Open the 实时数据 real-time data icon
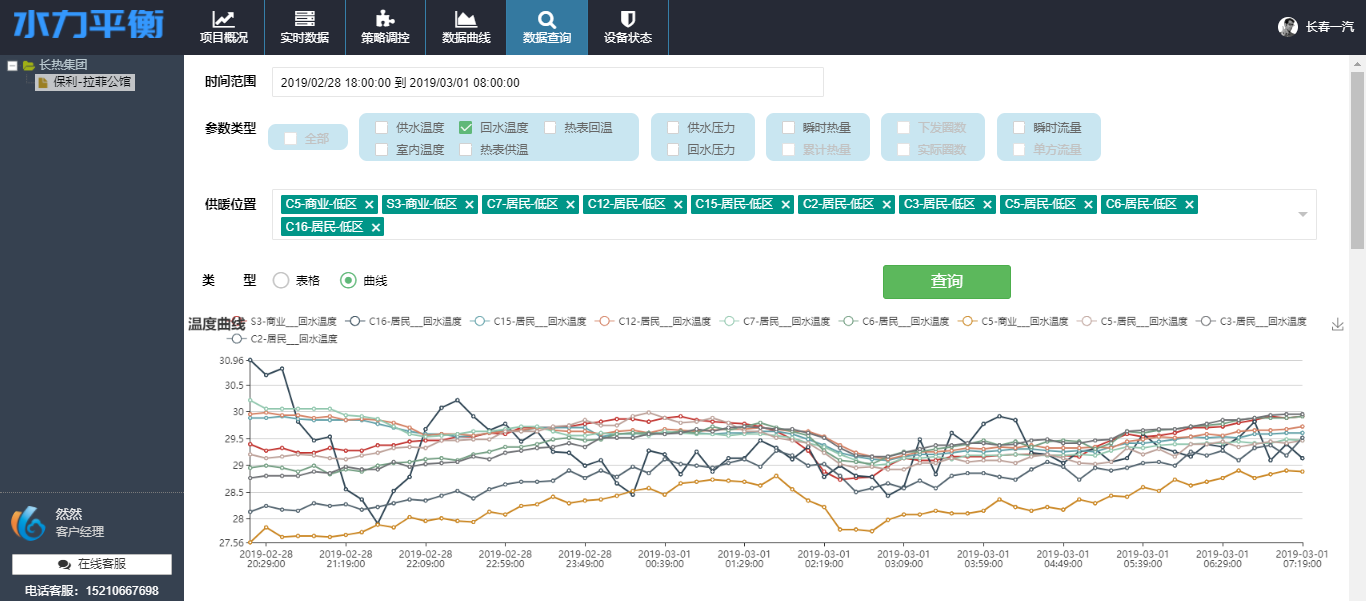Screen dimensions: 1366x601 tap(304, 19)
